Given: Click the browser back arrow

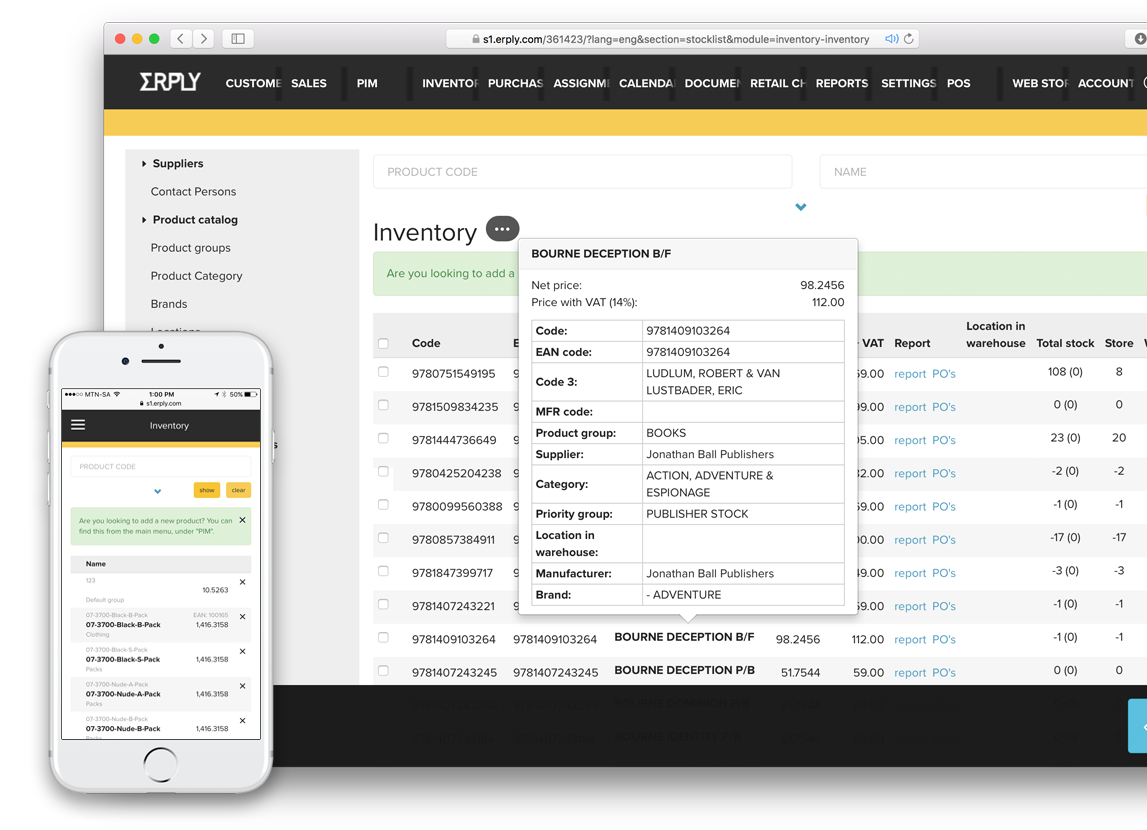Looking at the screenshot, I should (x=181, y=39).
